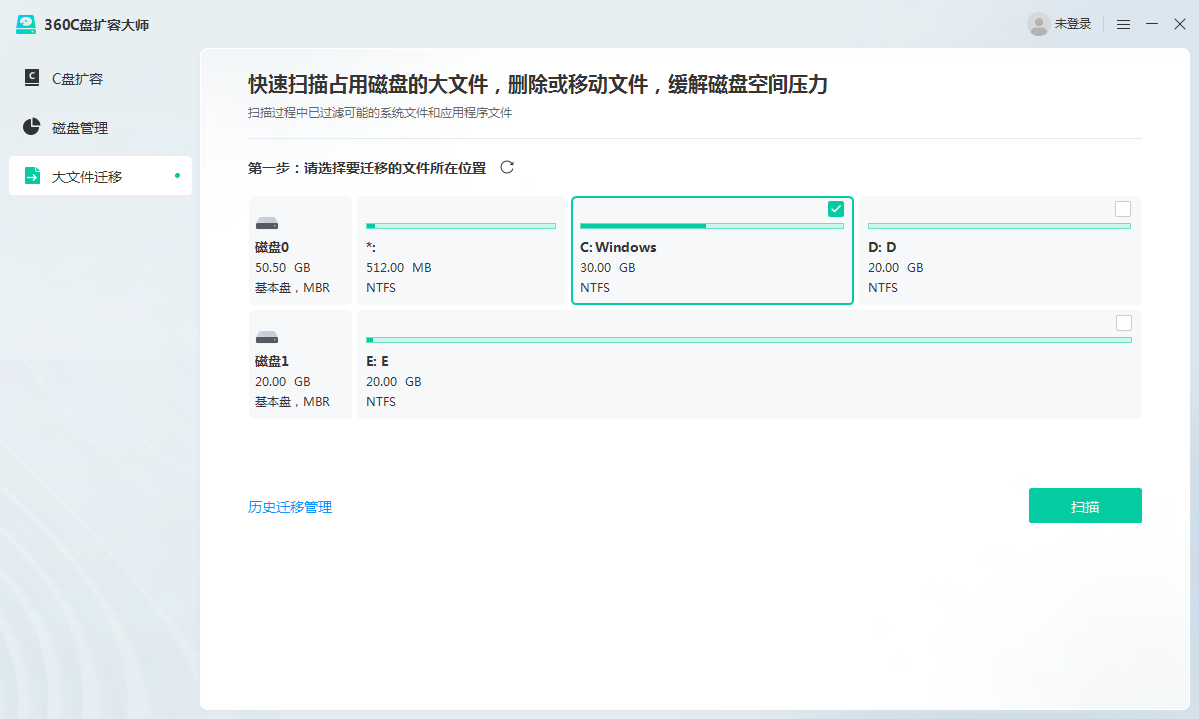The height and width of the screenshot is (719, 1199).
Task: Open the C盘扩容 tab
Action: click(x=78, y=78)
